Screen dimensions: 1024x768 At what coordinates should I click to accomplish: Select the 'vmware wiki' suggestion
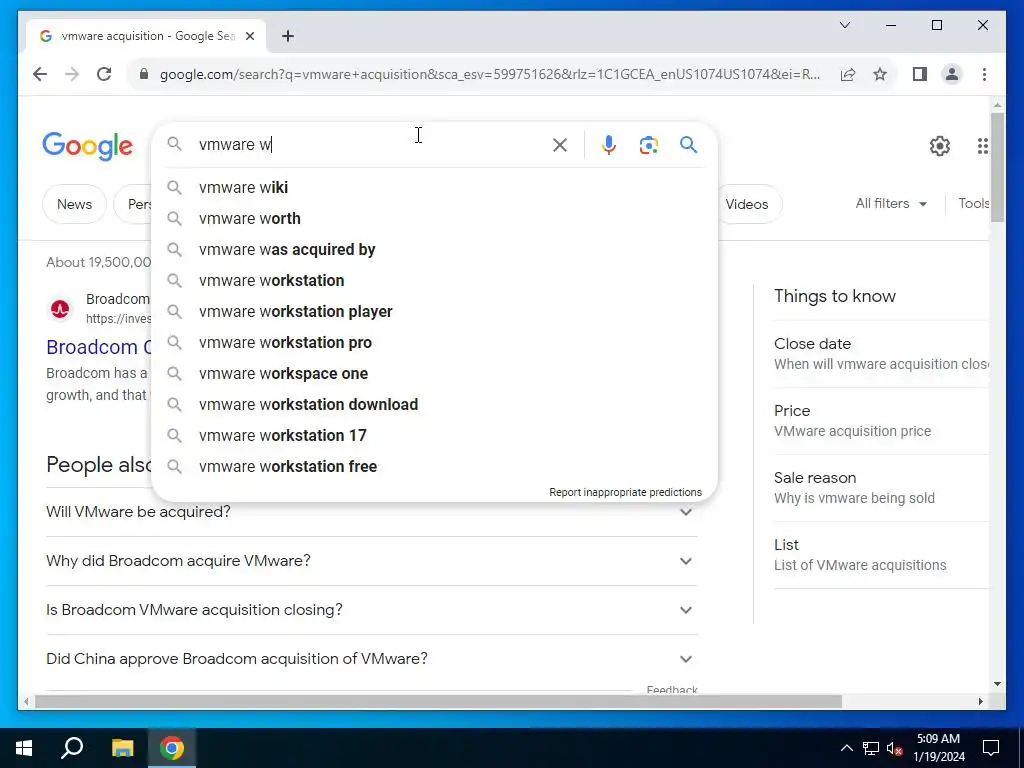click(x=434, y=187)
